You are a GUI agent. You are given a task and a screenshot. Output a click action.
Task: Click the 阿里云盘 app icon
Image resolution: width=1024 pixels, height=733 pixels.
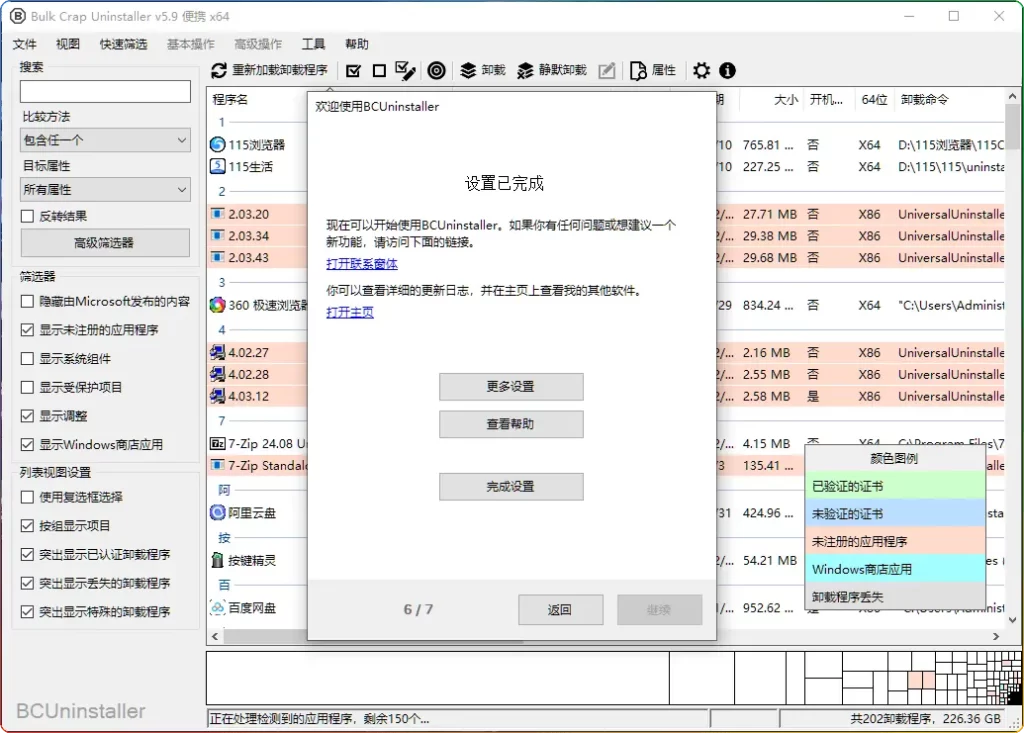(x=217, y=513)
